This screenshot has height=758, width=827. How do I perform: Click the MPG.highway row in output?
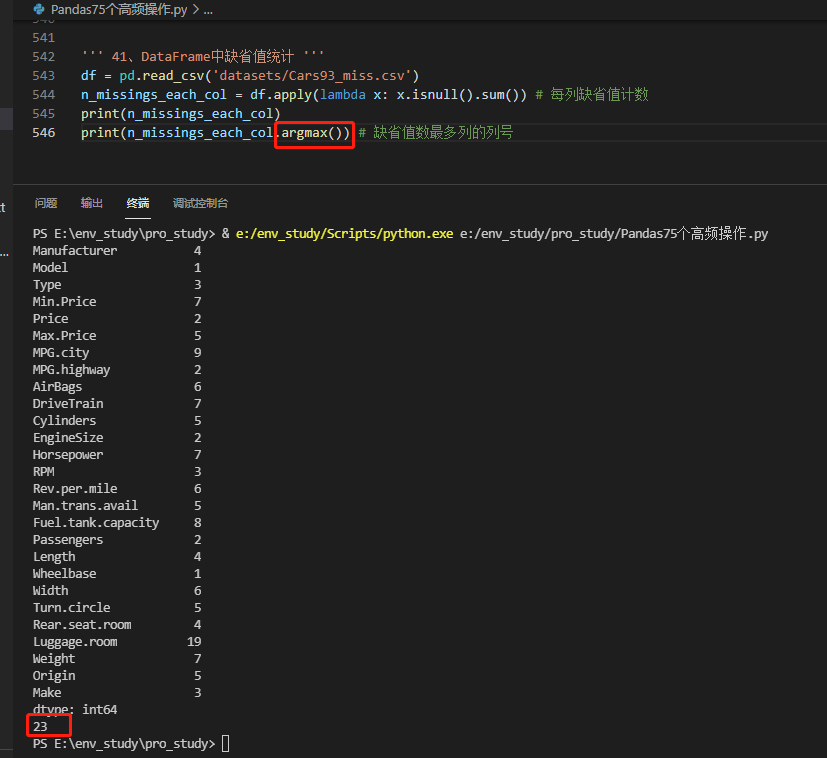(117, 370)
